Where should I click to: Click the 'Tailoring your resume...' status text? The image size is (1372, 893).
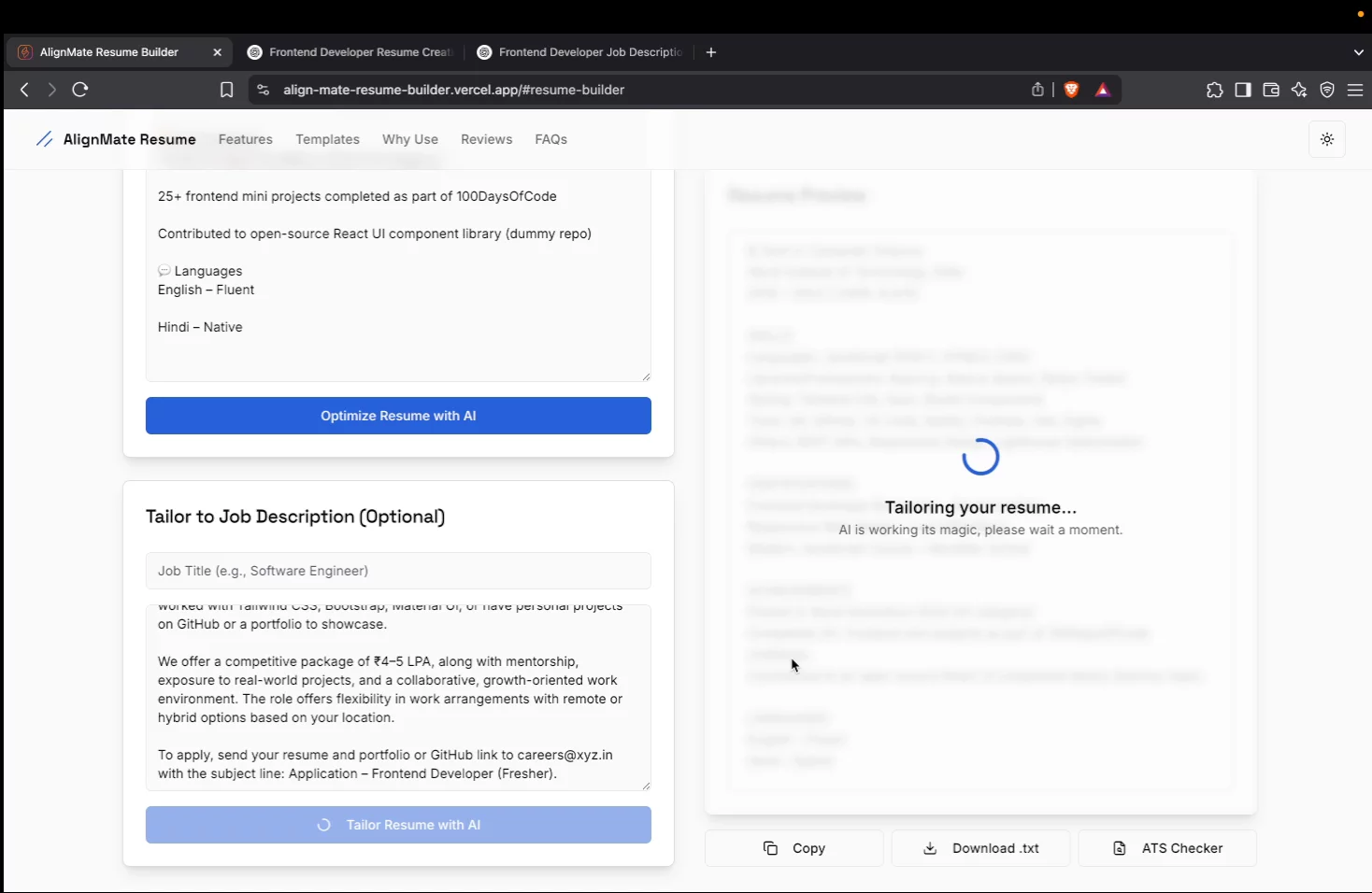[980, 507]
